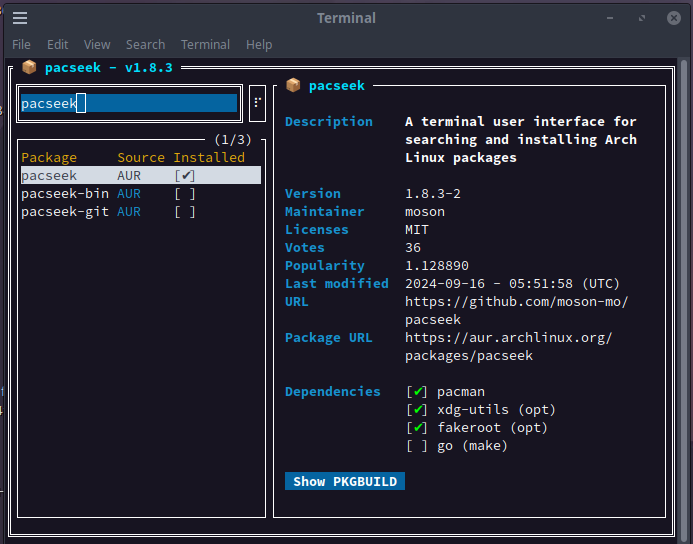693x544 pixels.
Task: Open the hamburger menu in the title bar
Action: pos(20,18)
